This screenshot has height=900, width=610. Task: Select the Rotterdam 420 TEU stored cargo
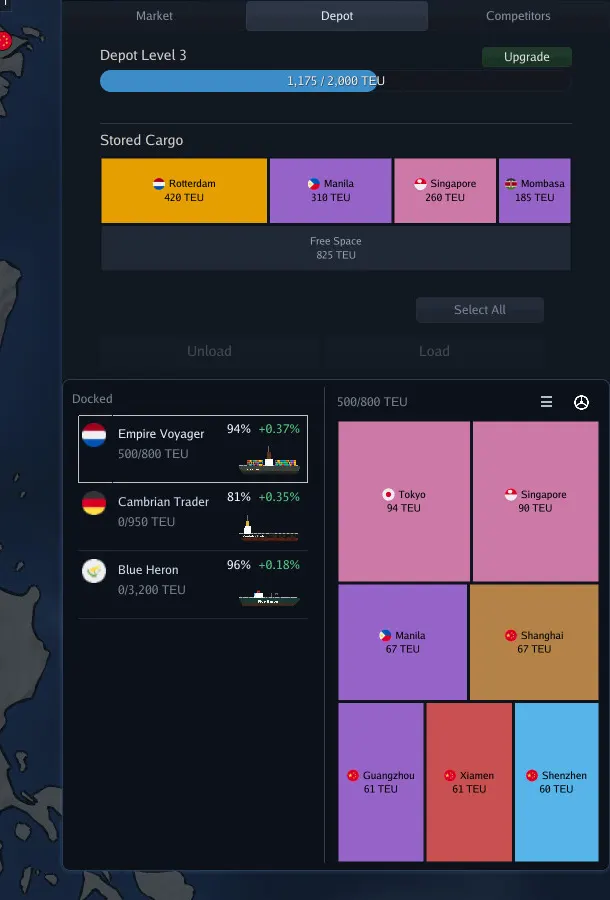coord(184,191)
